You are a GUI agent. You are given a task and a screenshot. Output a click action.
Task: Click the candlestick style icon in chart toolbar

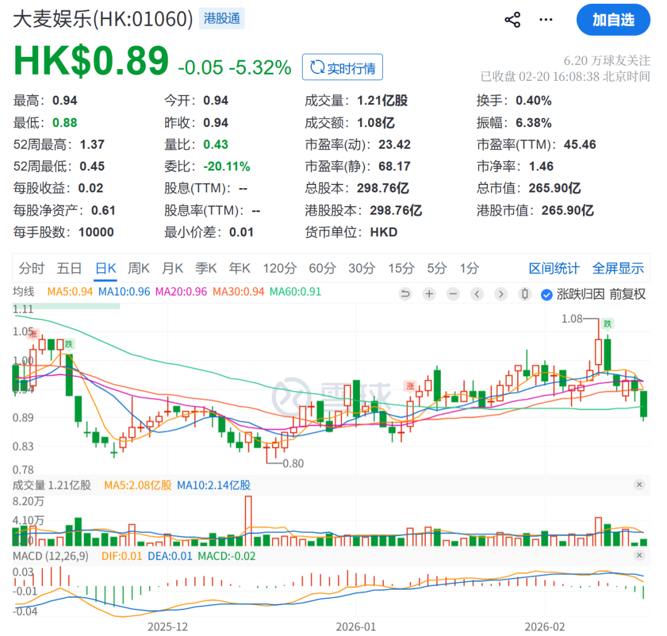(x=526, y=294)
